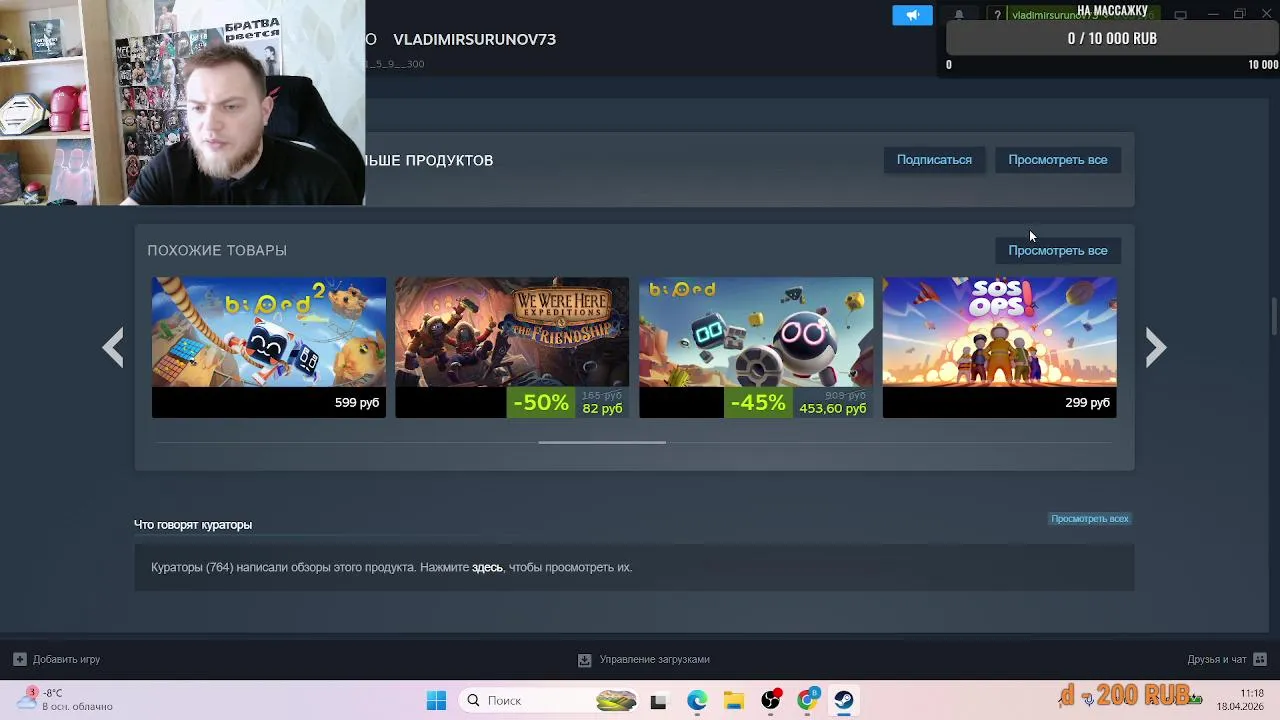Screen dimensions: 1280x720
Task: Click the friends chat grid icon
Action: (x=1260, y=659)
